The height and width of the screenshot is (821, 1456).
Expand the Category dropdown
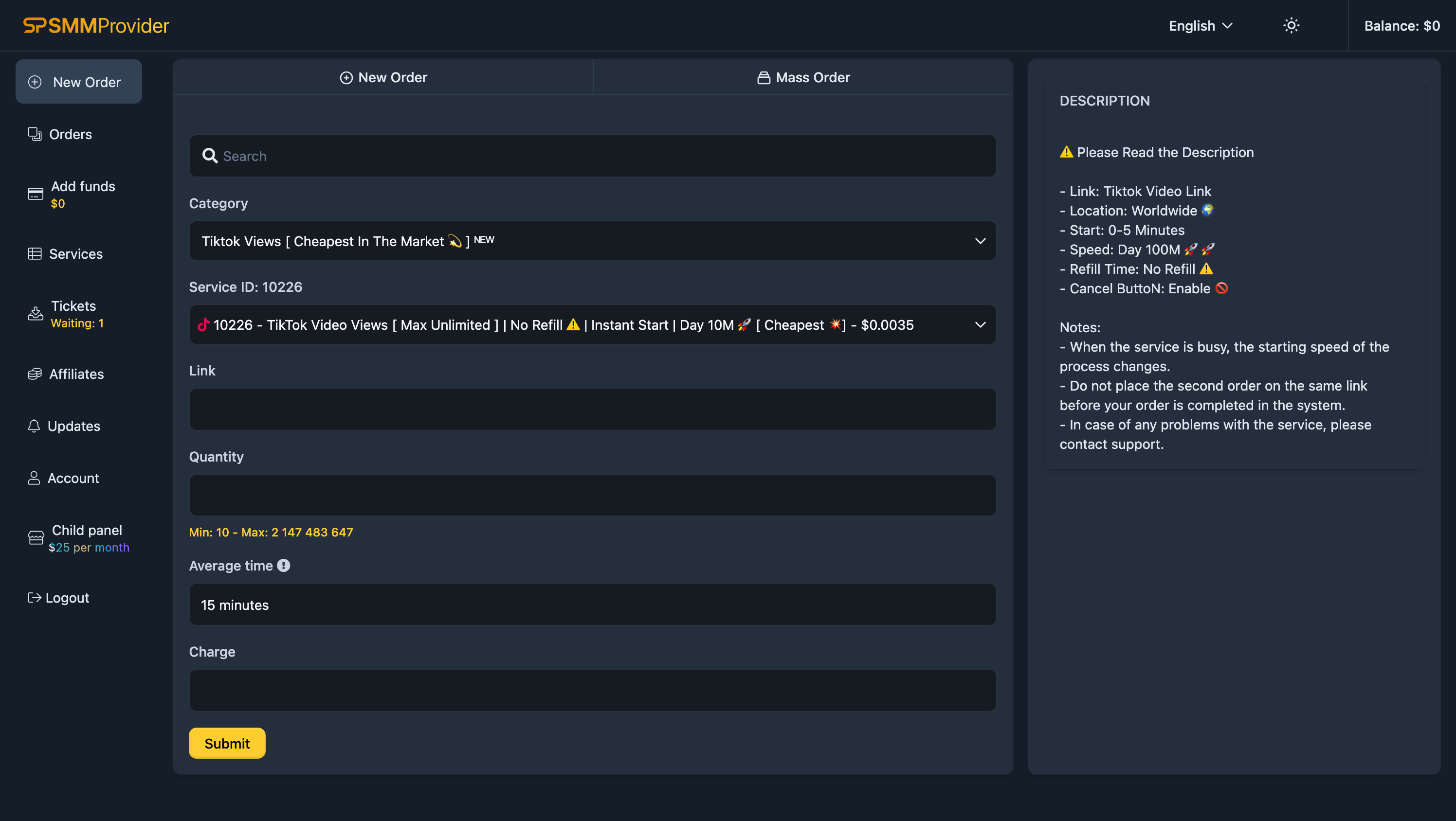coord(592,241)
